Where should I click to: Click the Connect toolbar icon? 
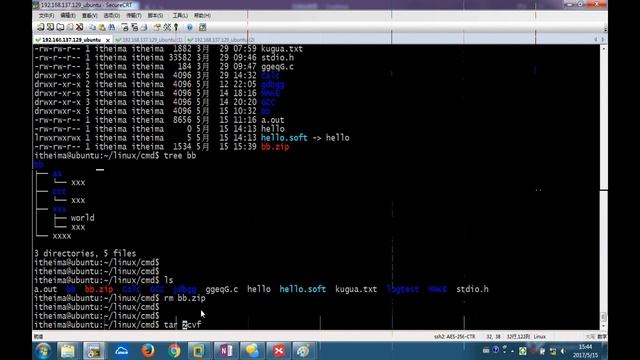pyautogui.click(x=41, y=27)
